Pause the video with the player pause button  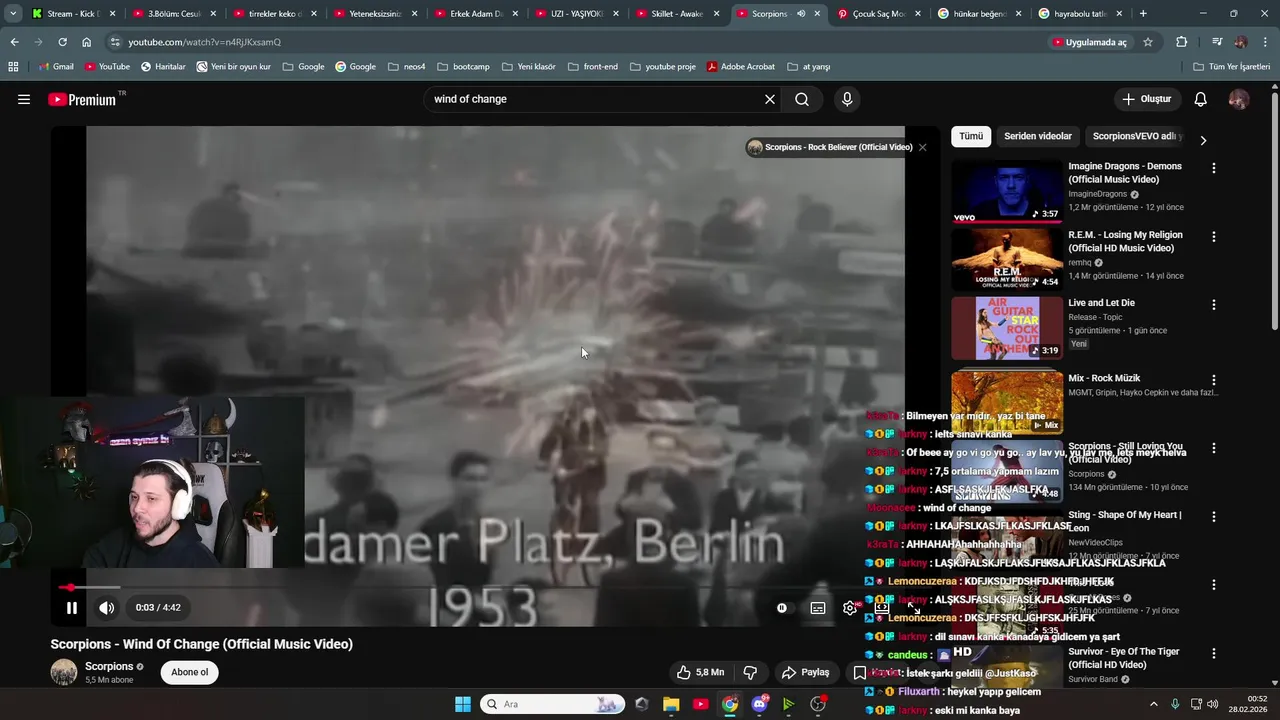(x=71, y=607)
